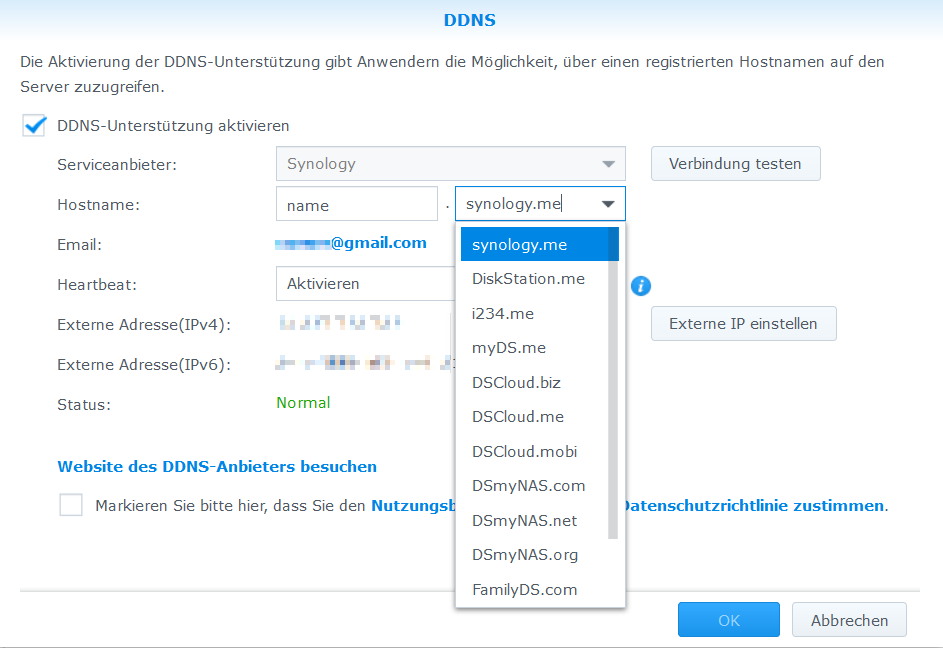Open the Nutzungsbedingungen link
The width and height of the screenshot is (943, 648).
pos(414,505)
